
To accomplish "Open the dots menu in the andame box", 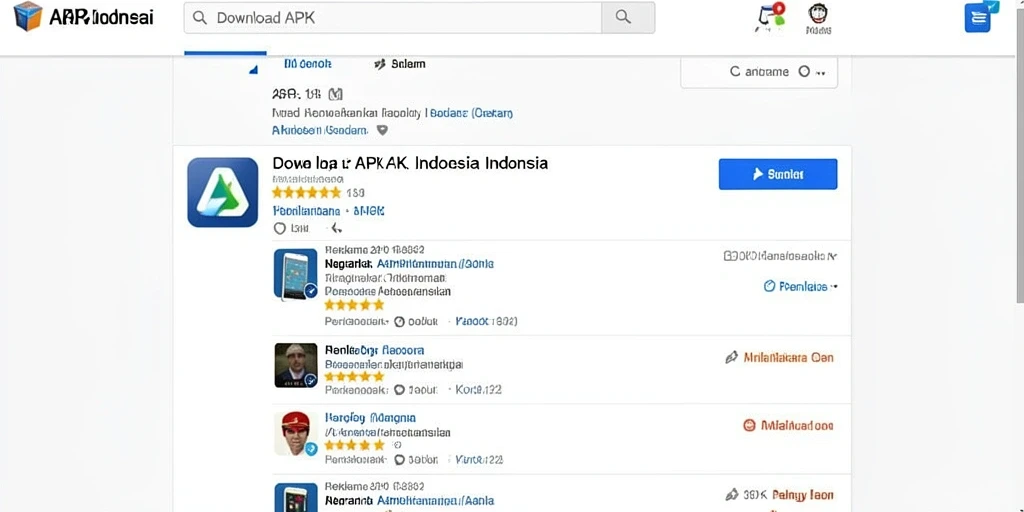I will [822, 73].
